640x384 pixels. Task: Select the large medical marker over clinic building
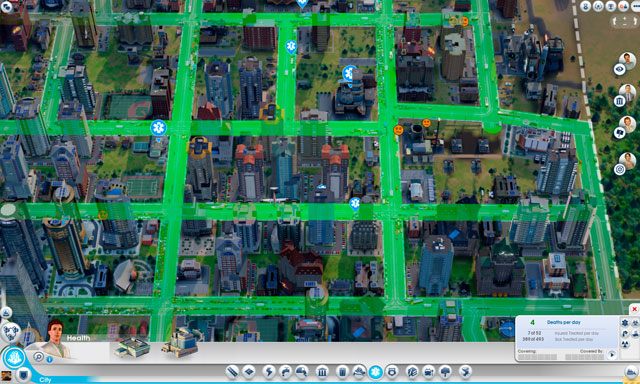pos(350,74)
